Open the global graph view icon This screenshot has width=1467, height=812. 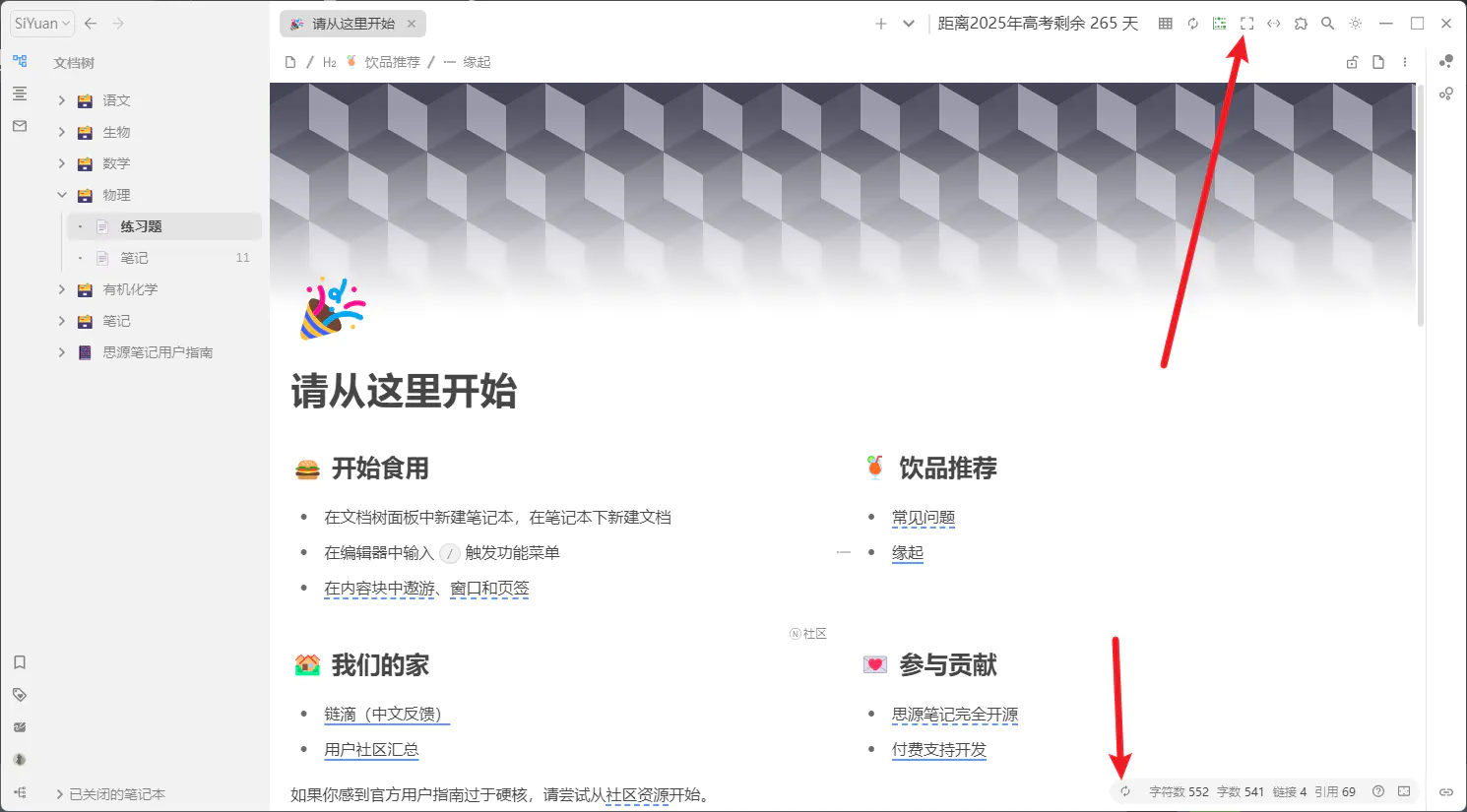click(x=1446, y=61)
